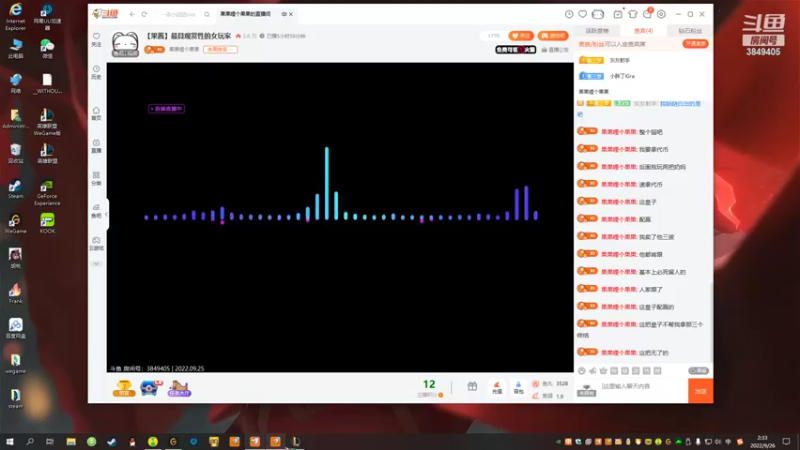
Task: Open the purple task hall icon
Action: click(x=179, y=388)
